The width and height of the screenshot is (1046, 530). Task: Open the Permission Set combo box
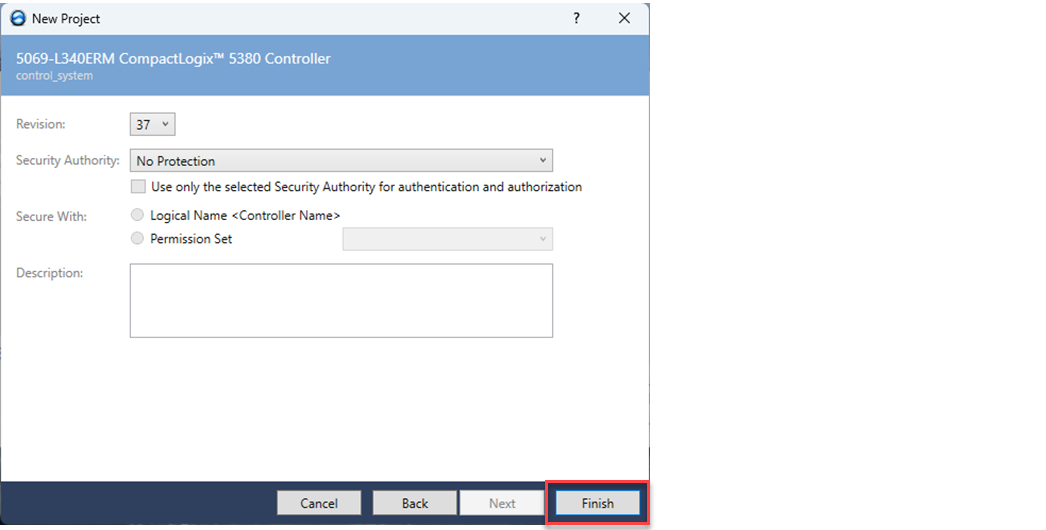point(447,239)
